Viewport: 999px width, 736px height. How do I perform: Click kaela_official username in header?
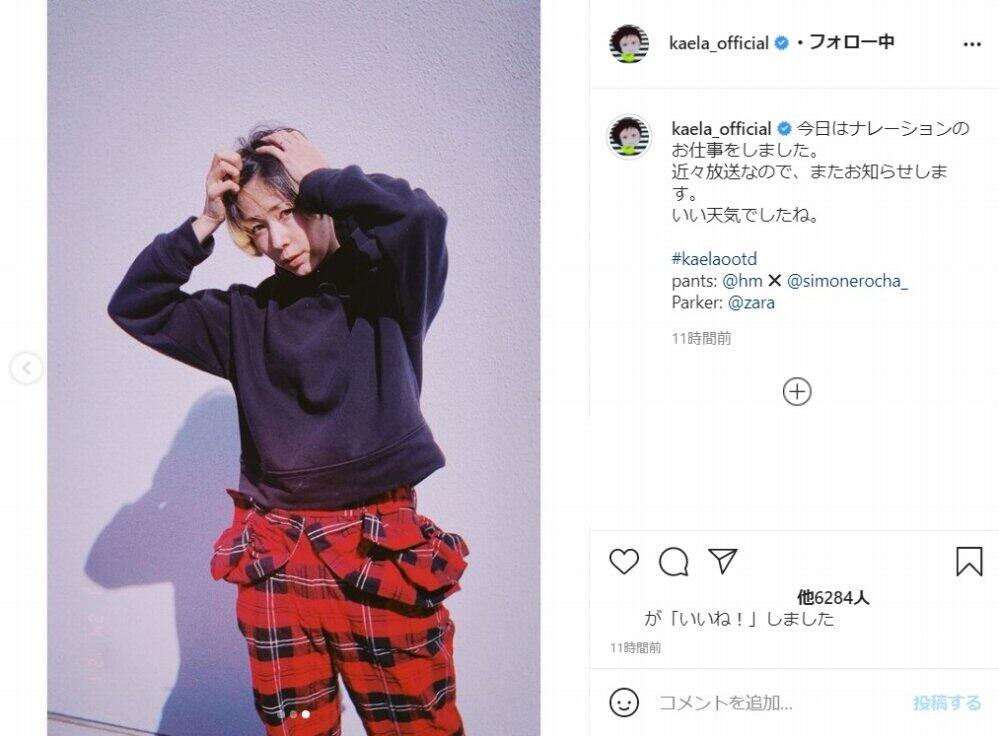pos(719,43)
